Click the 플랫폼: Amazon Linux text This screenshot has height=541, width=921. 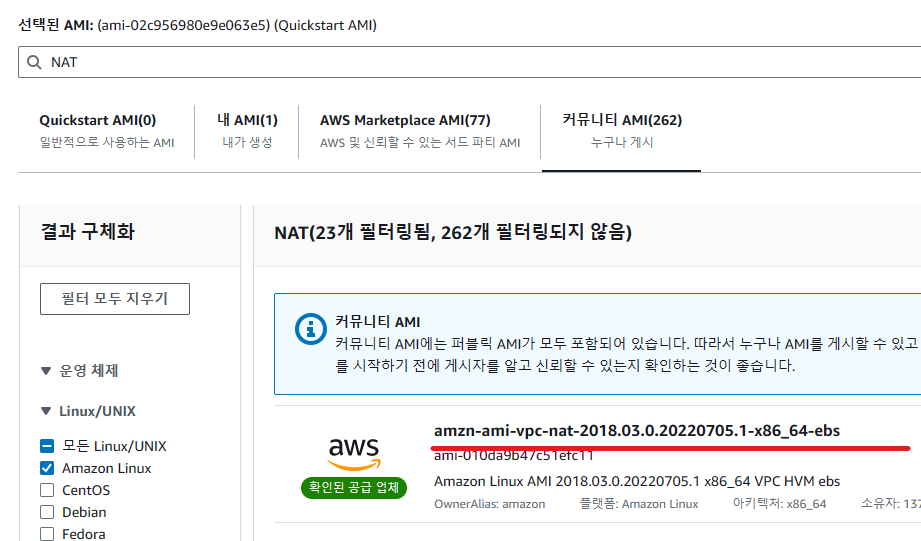tap(639, 504)
